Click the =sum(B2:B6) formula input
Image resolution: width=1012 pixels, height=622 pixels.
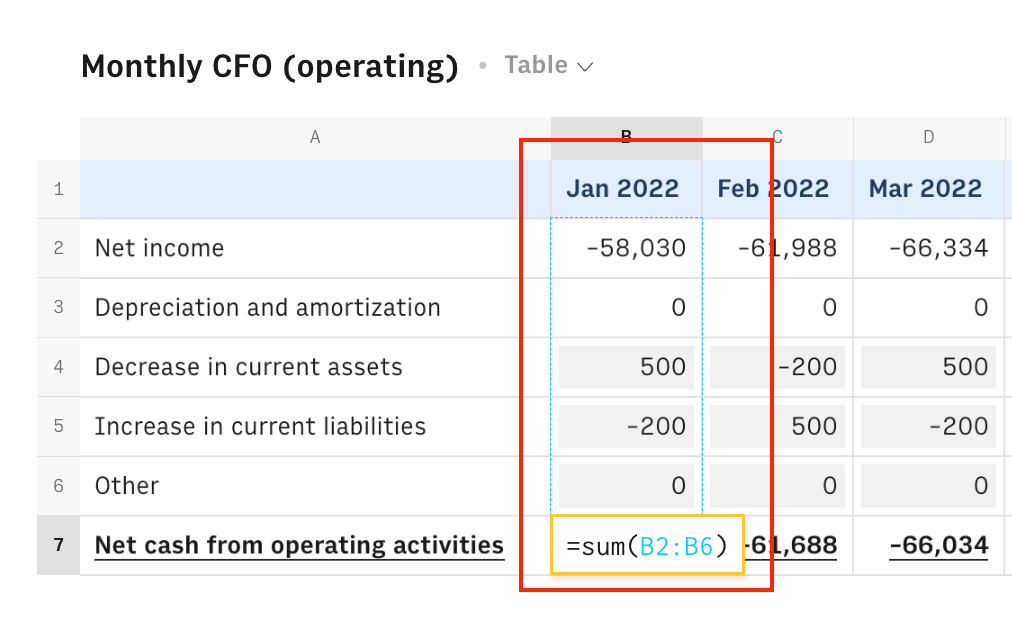pyautogui.click(x=647, y=546)
